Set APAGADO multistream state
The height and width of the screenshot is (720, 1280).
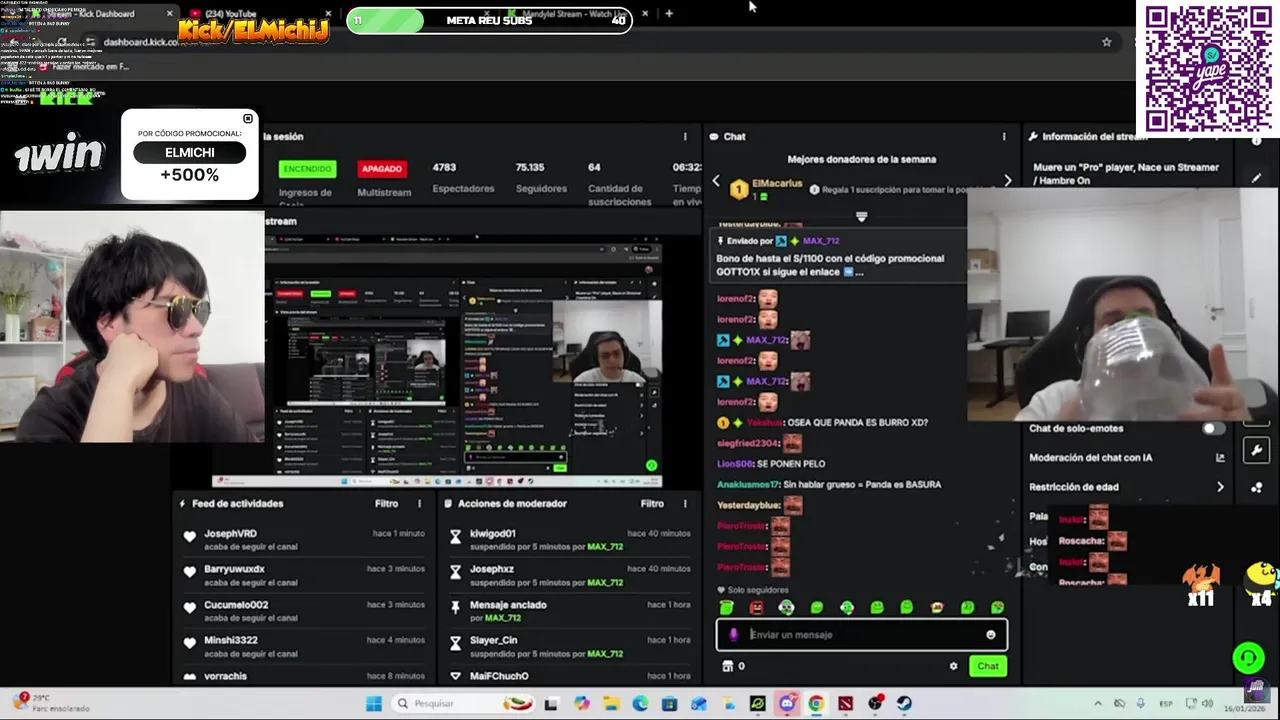pyautogui.click(x=382, y=169)
